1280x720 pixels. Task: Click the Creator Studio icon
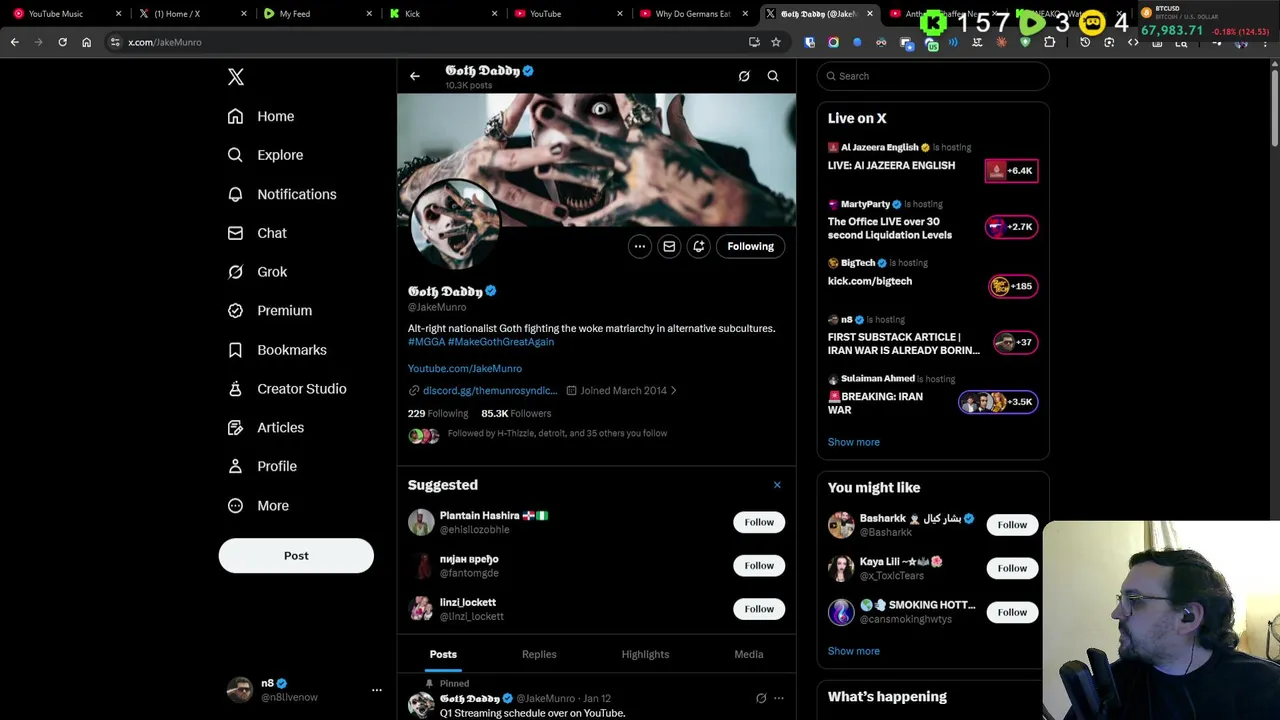pyautogui.click(x=235, y=389)
